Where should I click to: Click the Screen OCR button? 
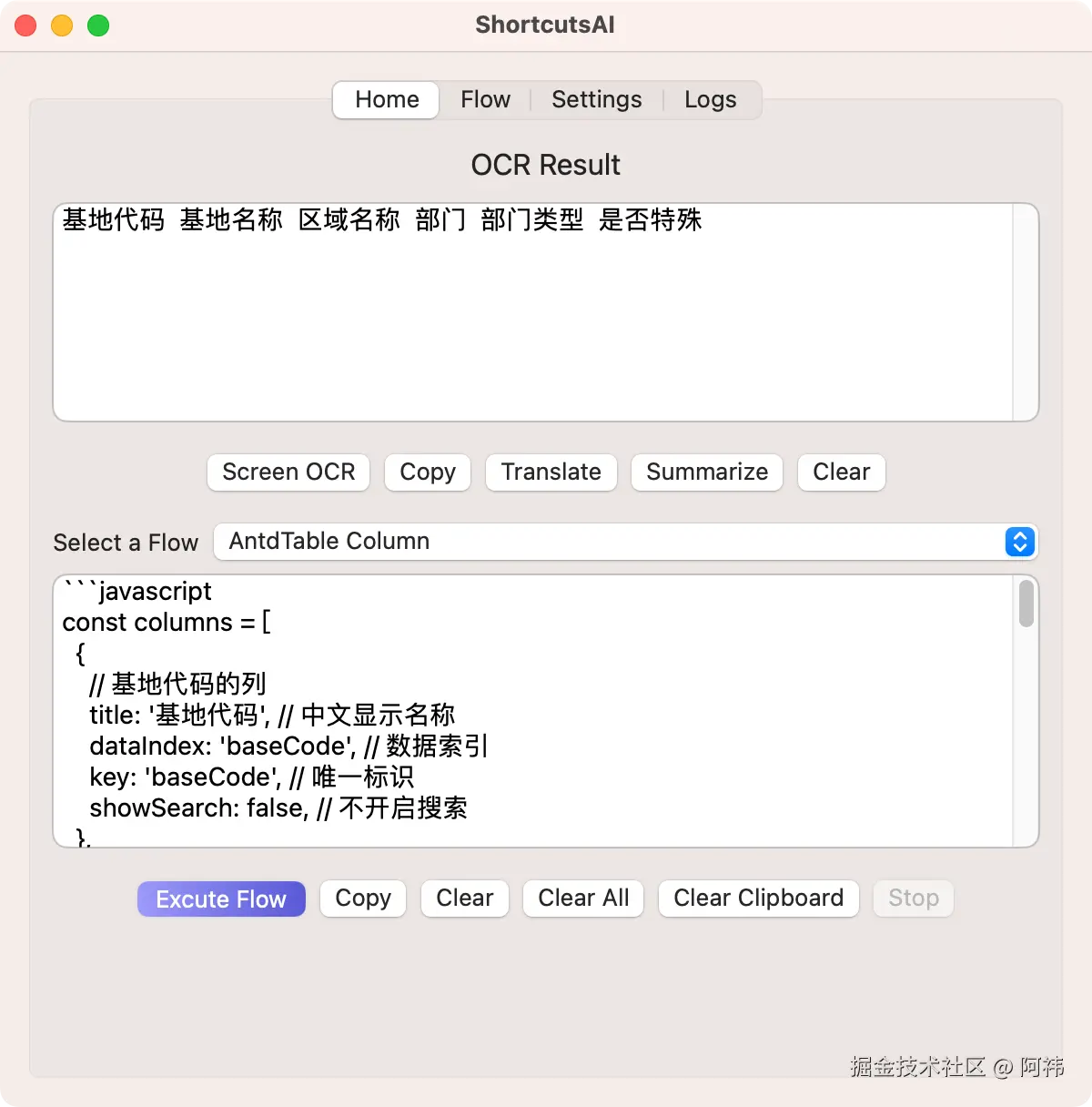[288, 472]
